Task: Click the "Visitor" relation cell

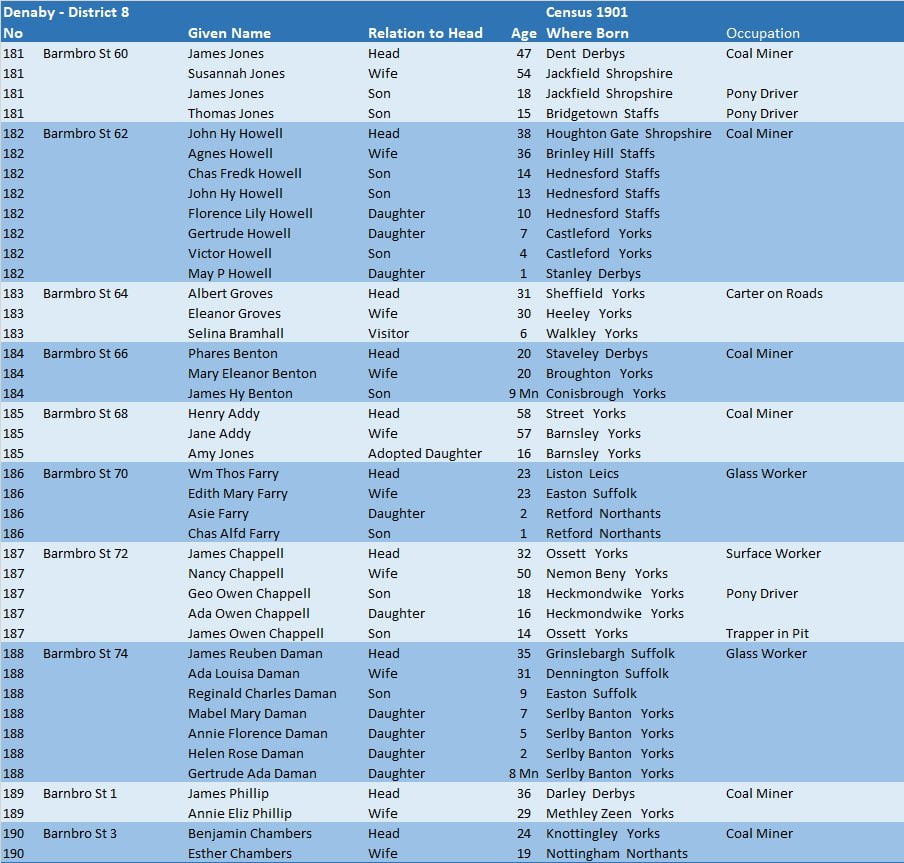Action: (x=388, y=333)
